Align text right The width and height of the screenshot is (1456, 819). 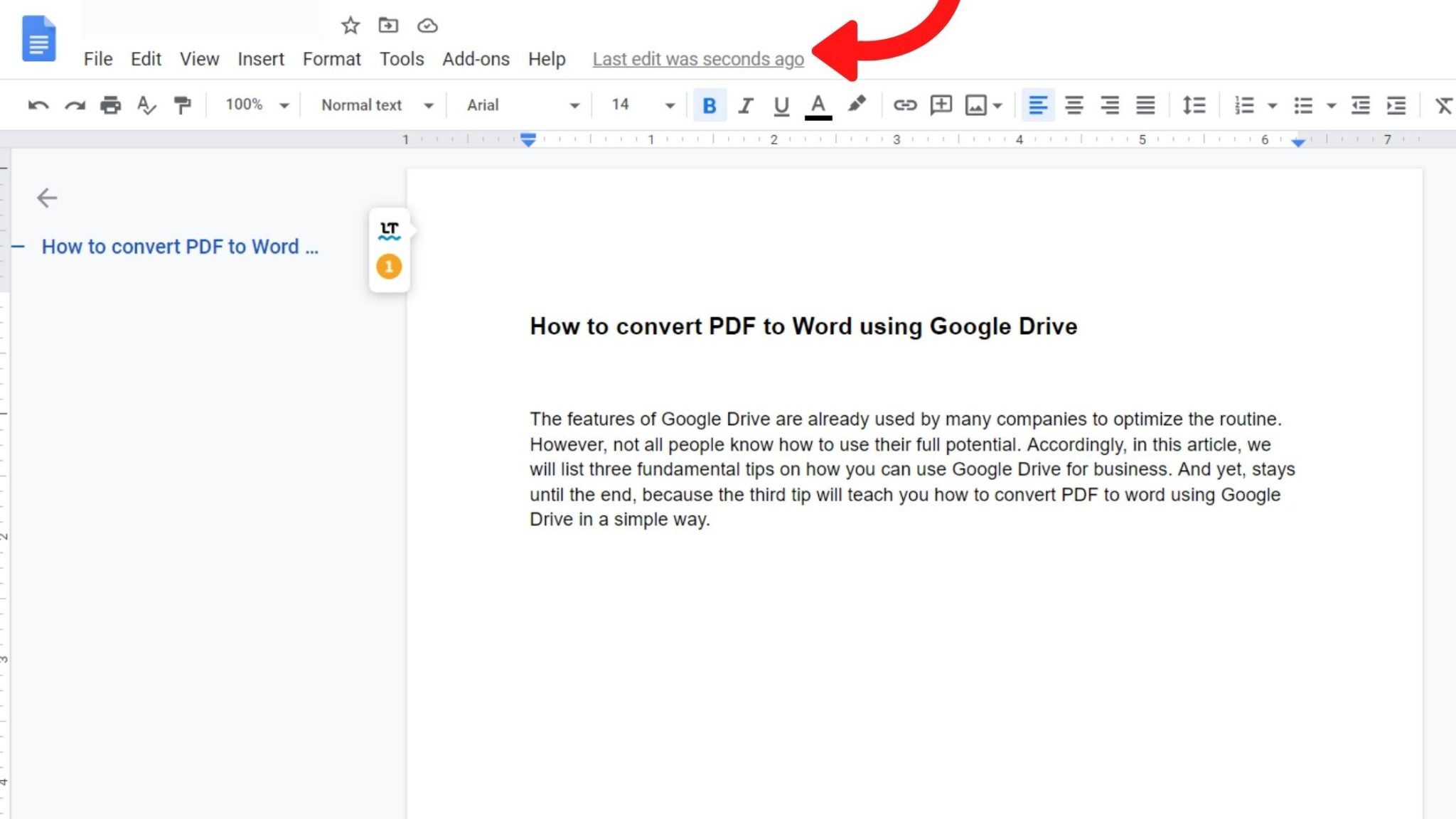click(1110, 105)
